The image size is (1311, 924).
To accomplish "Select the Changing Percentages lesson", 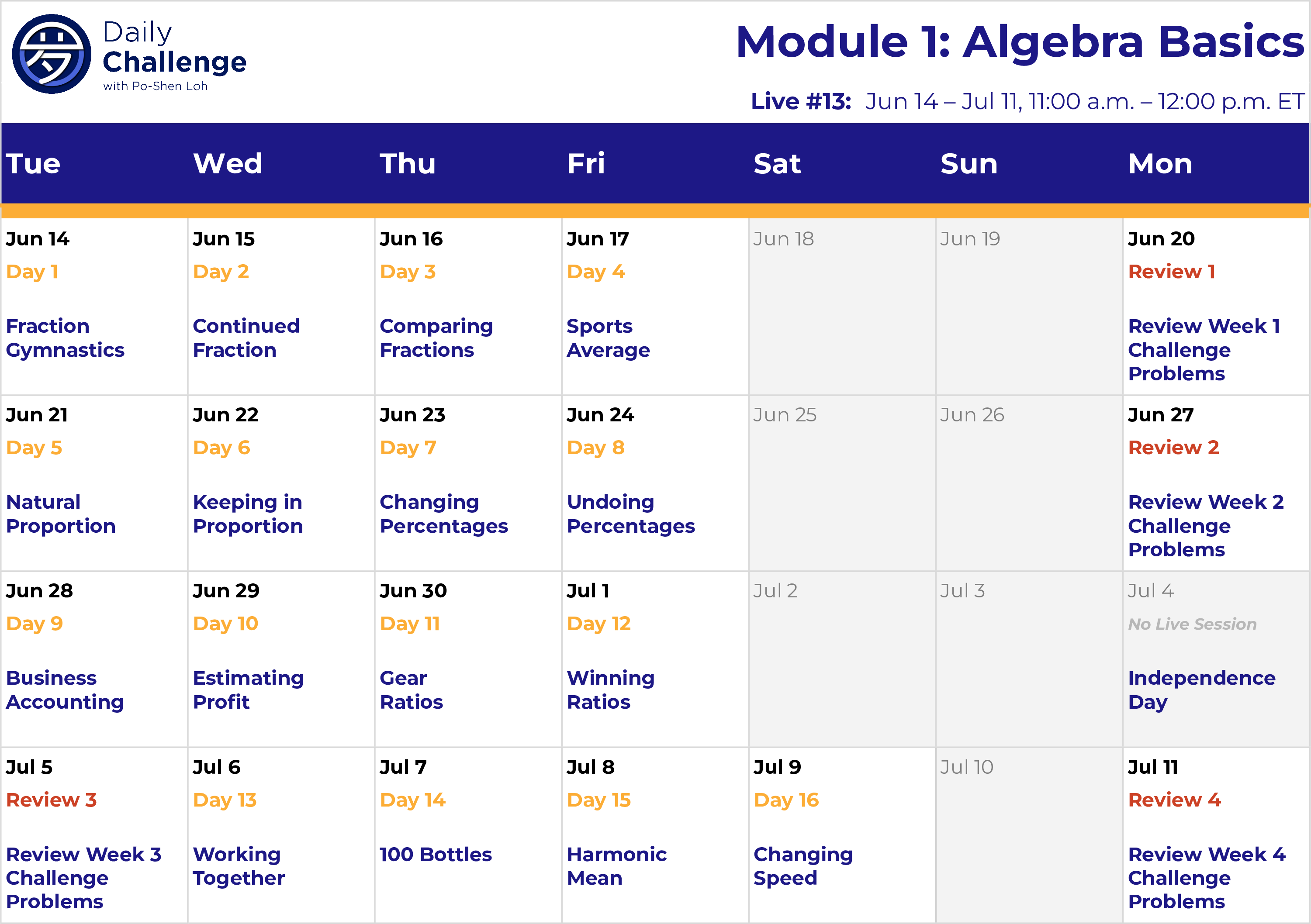I will (x=443, y=514).
